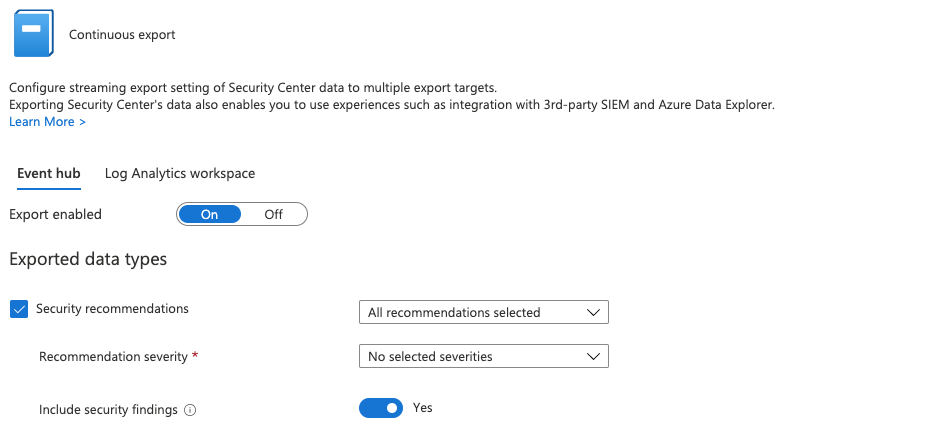
Task: Open the Log Analytics workspace tab
Action: 180,173
